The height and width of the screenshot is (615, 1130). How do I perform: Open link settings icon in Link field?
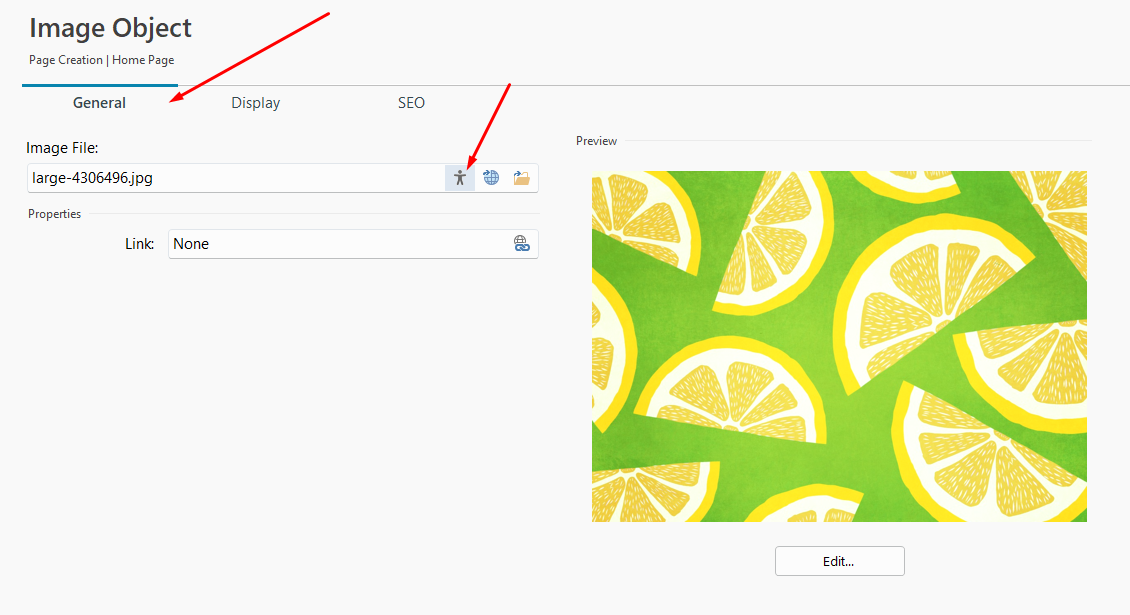[522, 244]
